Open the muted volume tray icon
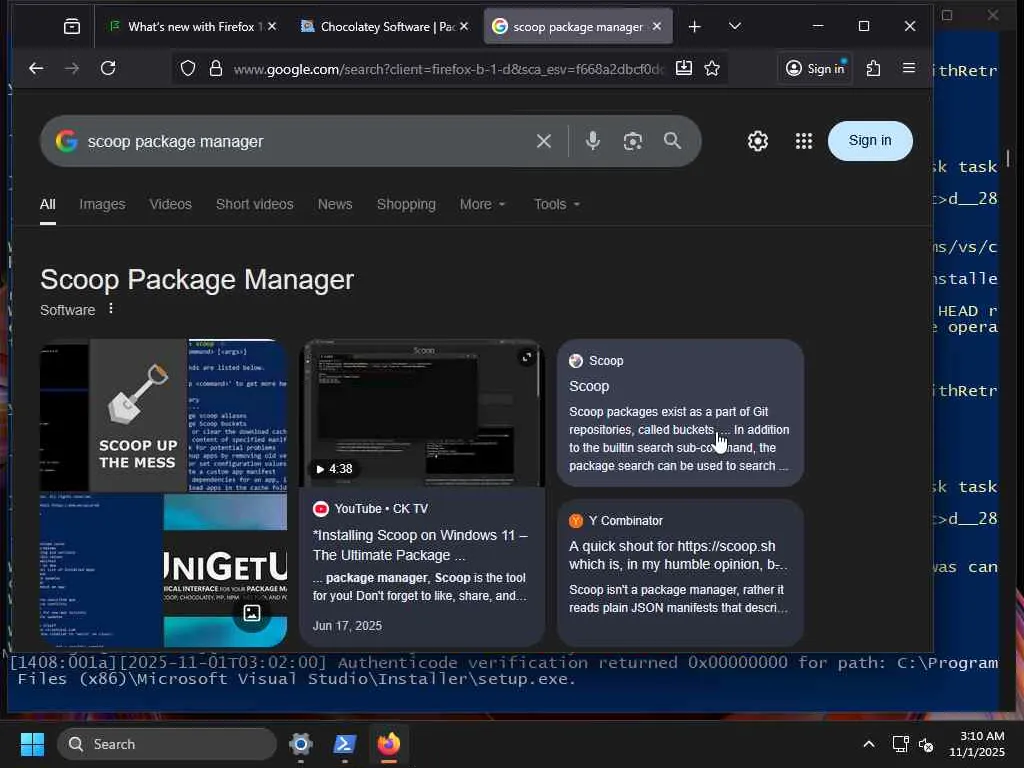 (x=925, y=744)
